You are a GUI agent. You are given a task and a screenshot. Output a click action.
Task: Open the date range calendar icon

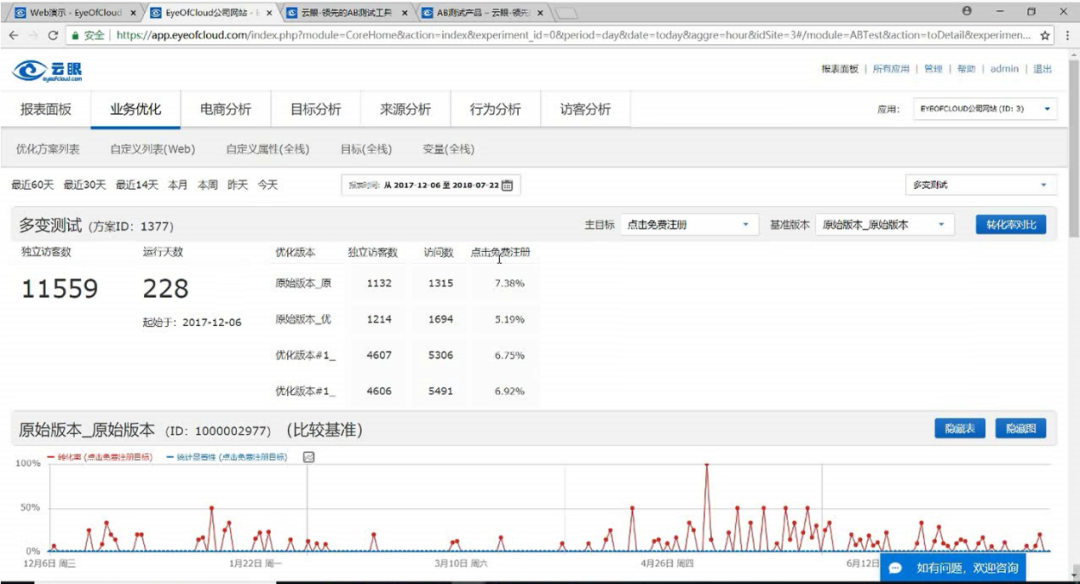507,185
